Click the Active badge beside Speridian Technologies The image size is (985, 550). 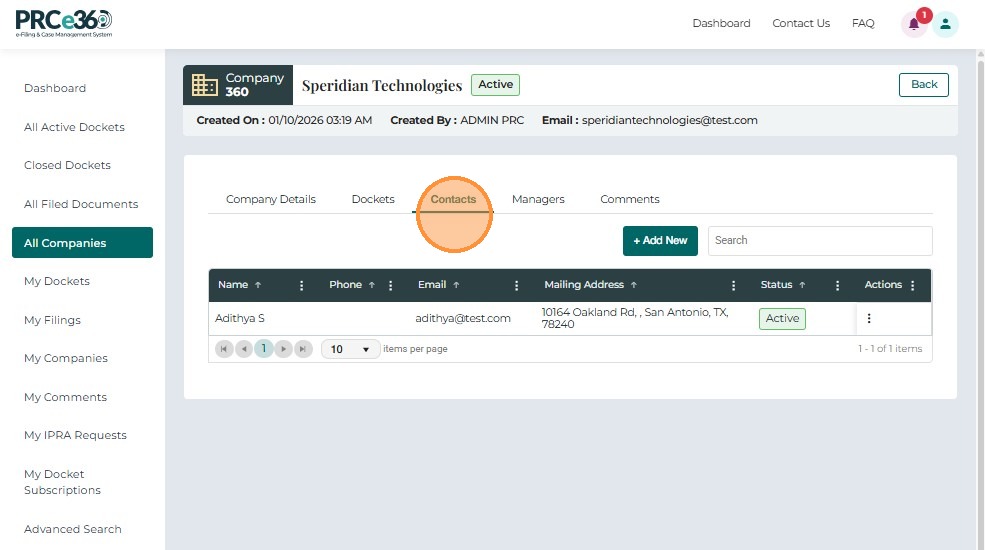point(496,85)
